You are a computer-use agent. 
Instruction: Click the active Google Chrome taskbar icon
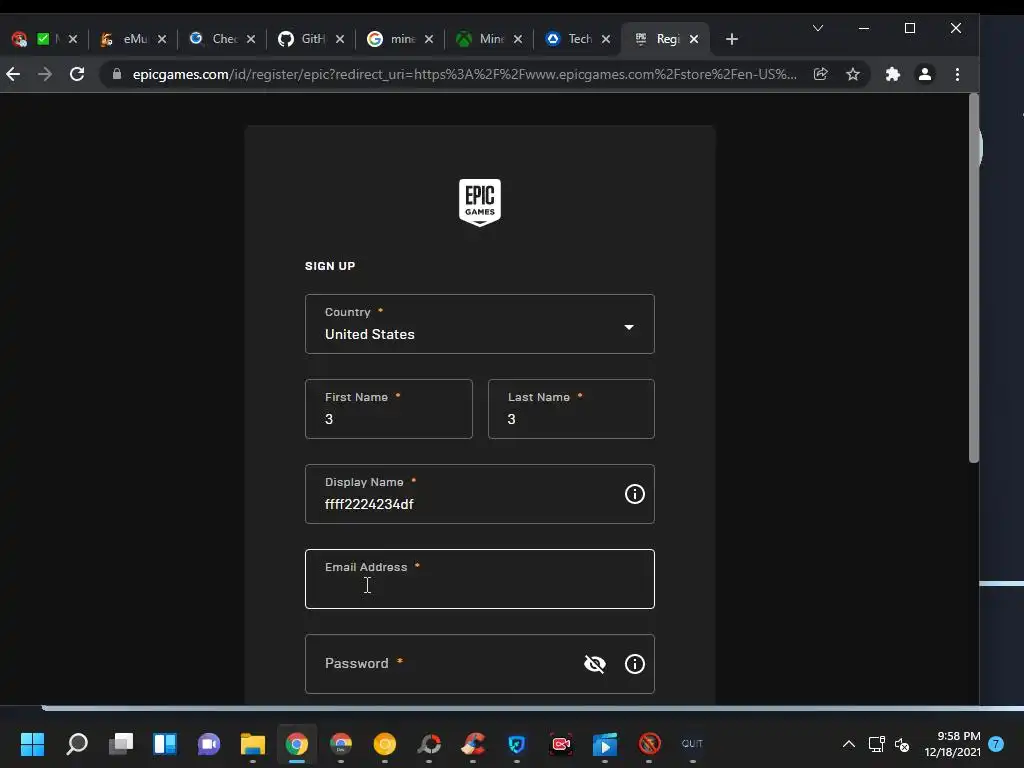296,743
